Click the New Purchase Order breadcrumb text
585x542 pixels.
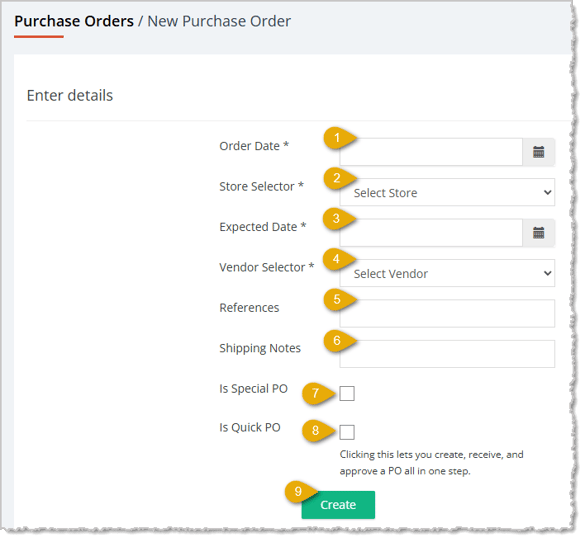[219, 21]
